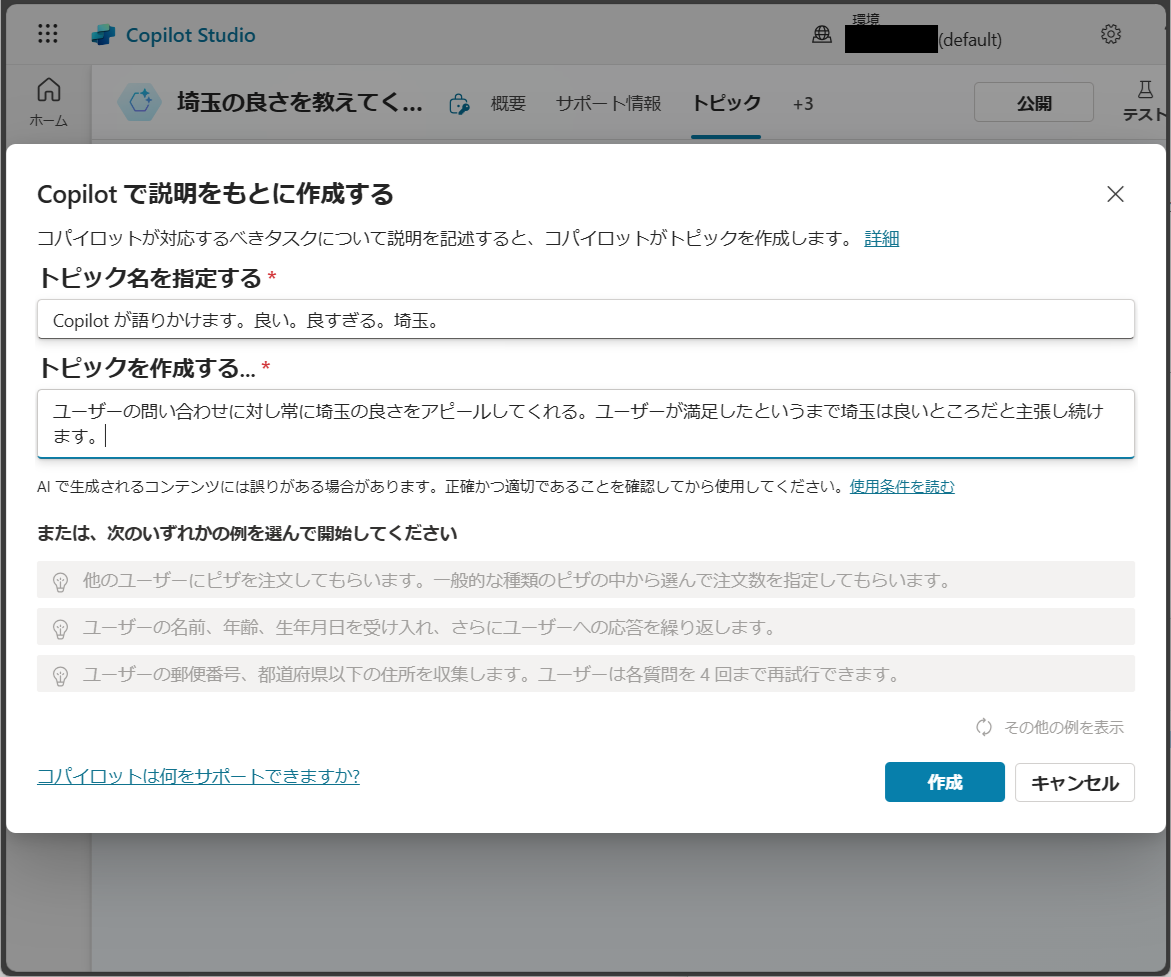Expand the +3 more tabs menu
This screenshot has height=977, width=1171.
[803, 104]
